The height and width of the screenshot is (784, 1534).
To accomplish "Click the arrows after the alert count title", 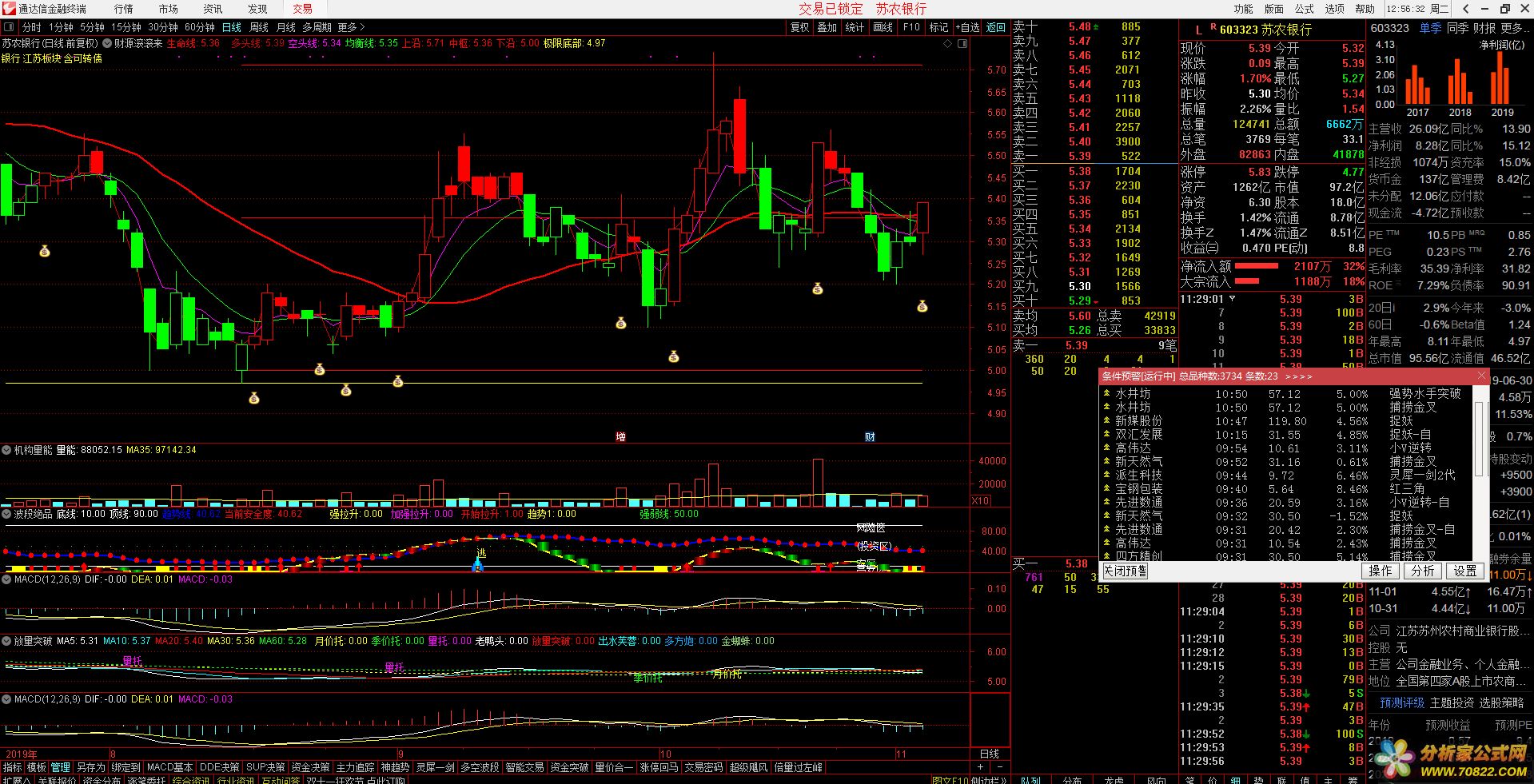I will [x=1299, y=376].
